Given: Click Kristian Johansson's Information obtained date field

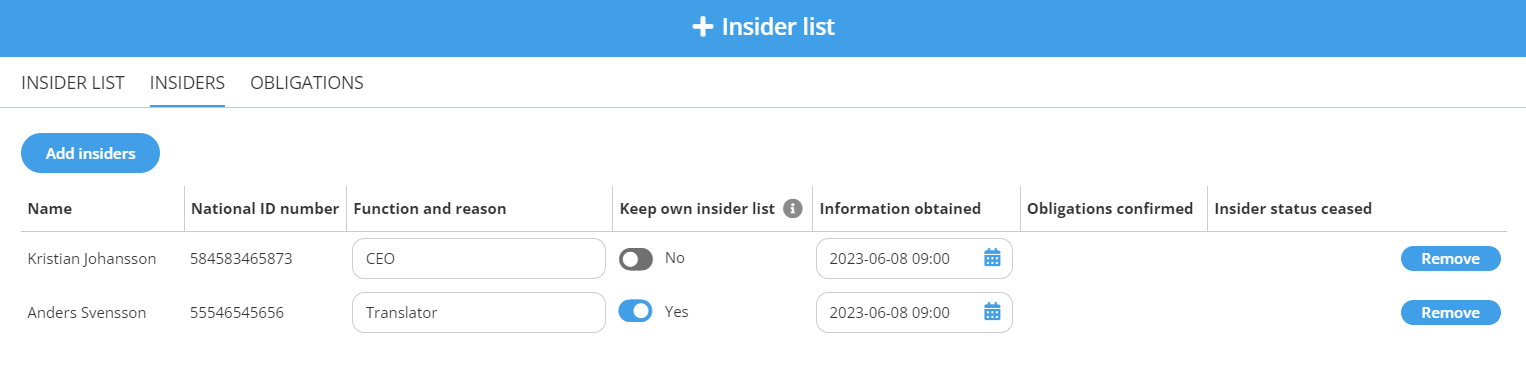Looking at the screenshot, I should coord(914,258).
